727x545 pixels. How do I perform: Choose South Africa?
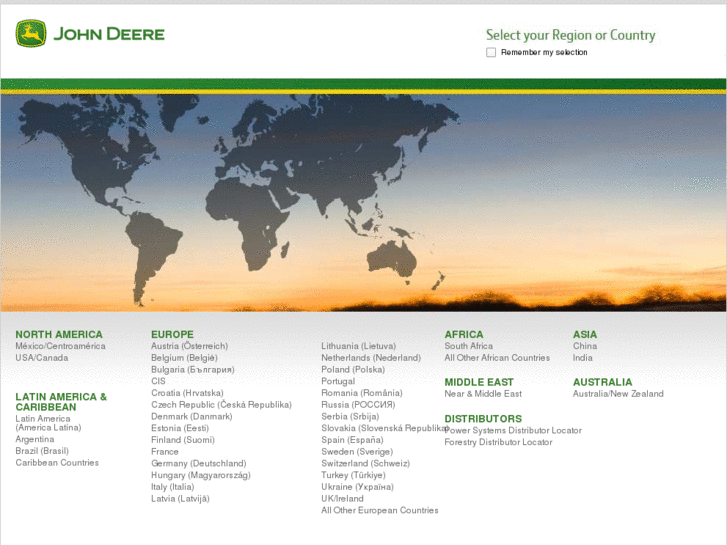(x=469, y=346)
